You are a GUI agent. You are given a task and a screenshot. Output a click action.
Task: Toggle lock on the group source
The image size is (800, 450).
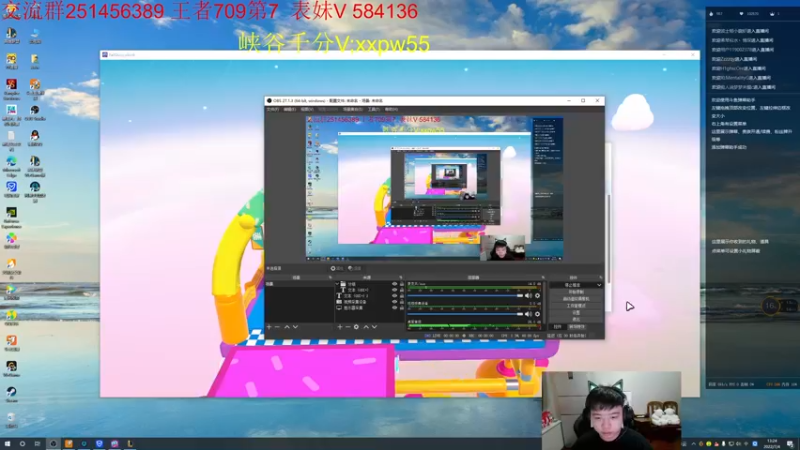402,284
